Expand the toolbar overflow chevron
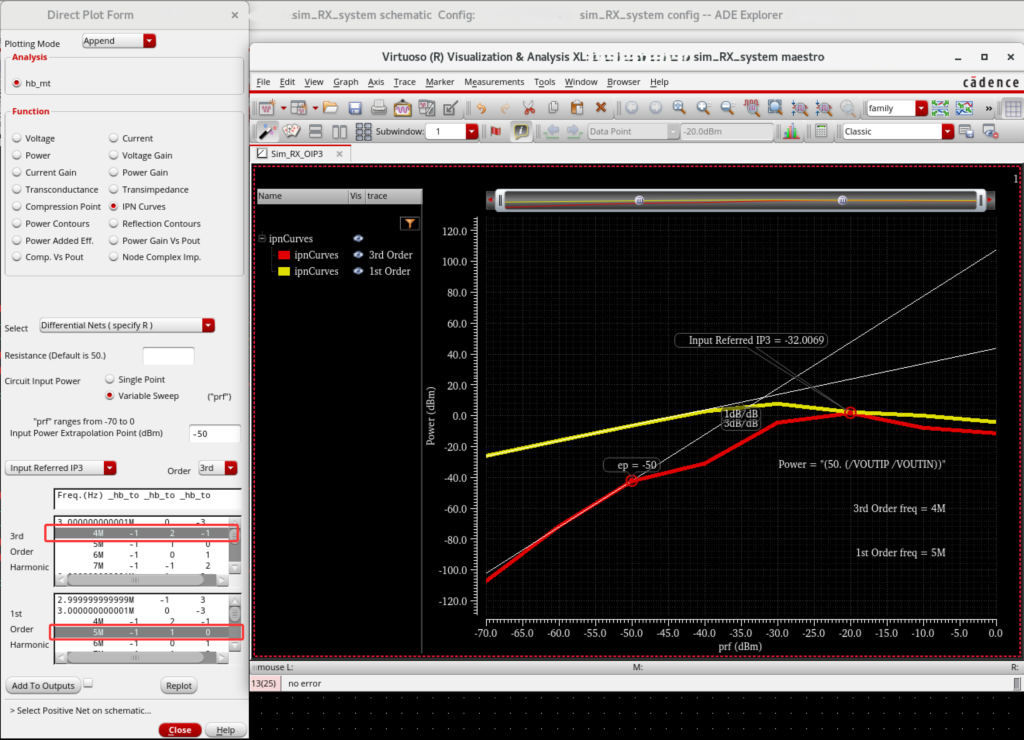This screenshot has width=1024, height=740. (989, 108)
